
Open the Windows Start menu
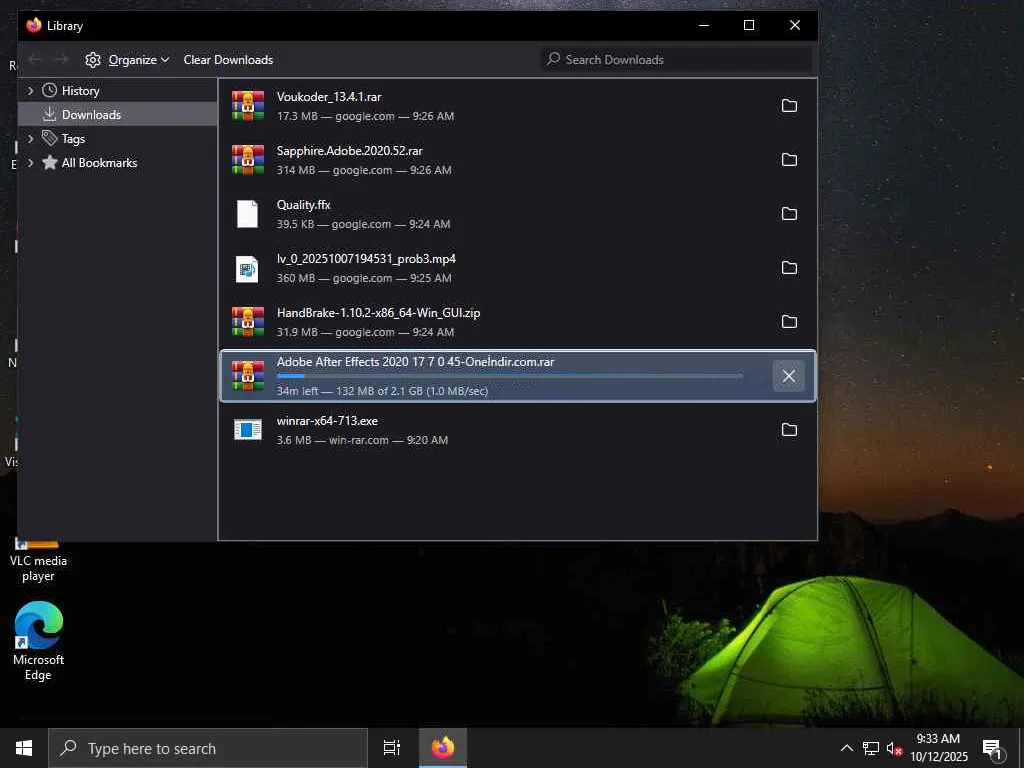24,748
